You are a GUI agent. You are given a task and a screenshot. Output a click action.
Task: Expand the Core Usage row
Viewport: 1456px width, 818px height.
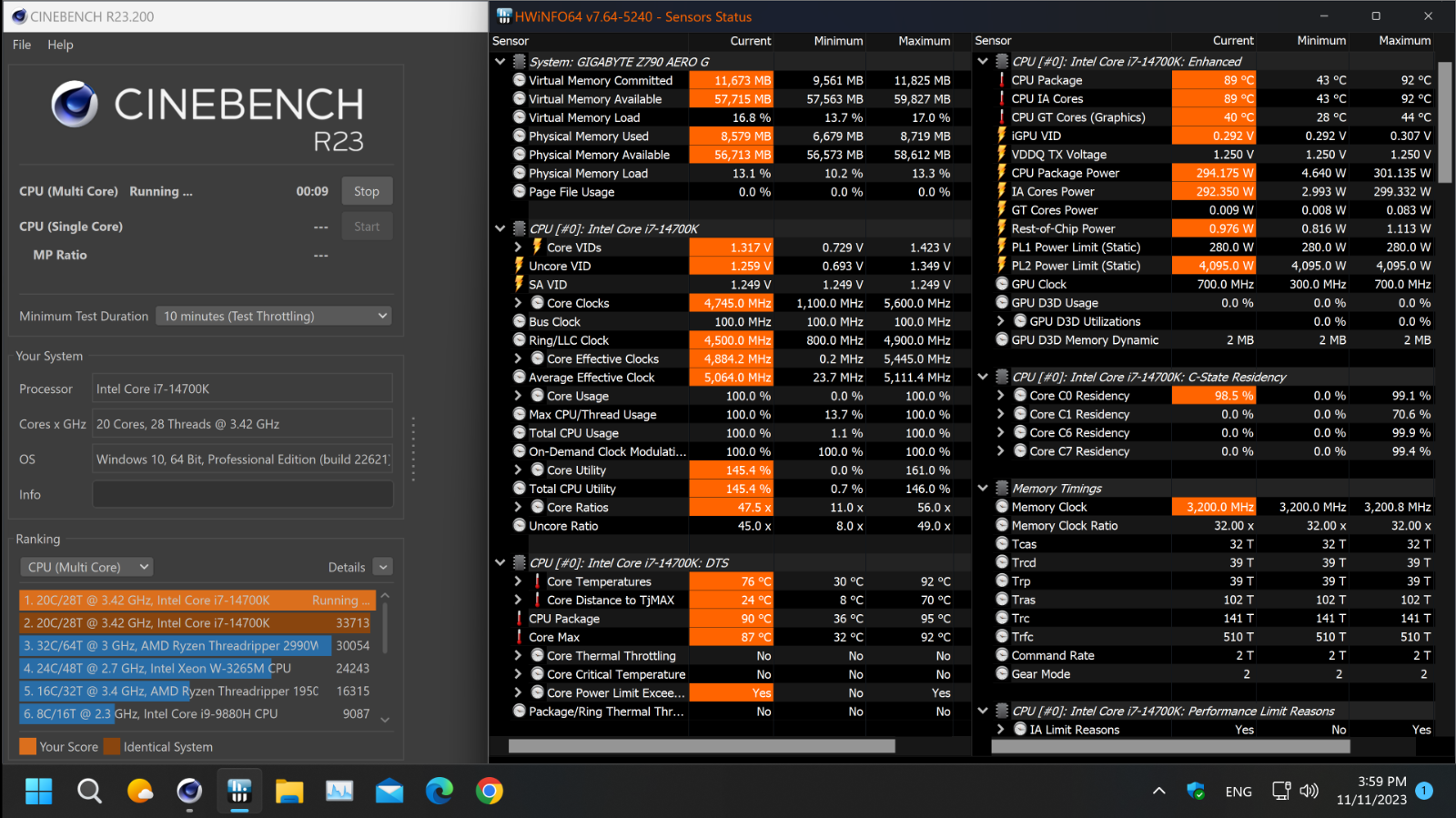point(518,396)
